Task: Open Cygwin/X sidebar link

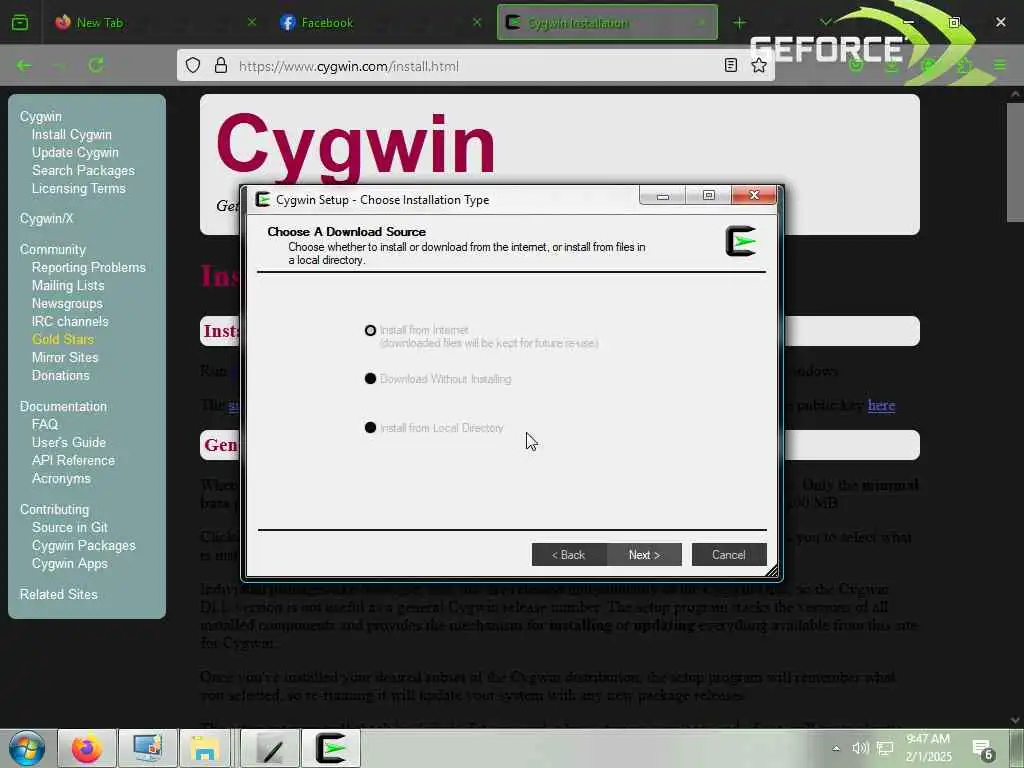Action: 46,218
